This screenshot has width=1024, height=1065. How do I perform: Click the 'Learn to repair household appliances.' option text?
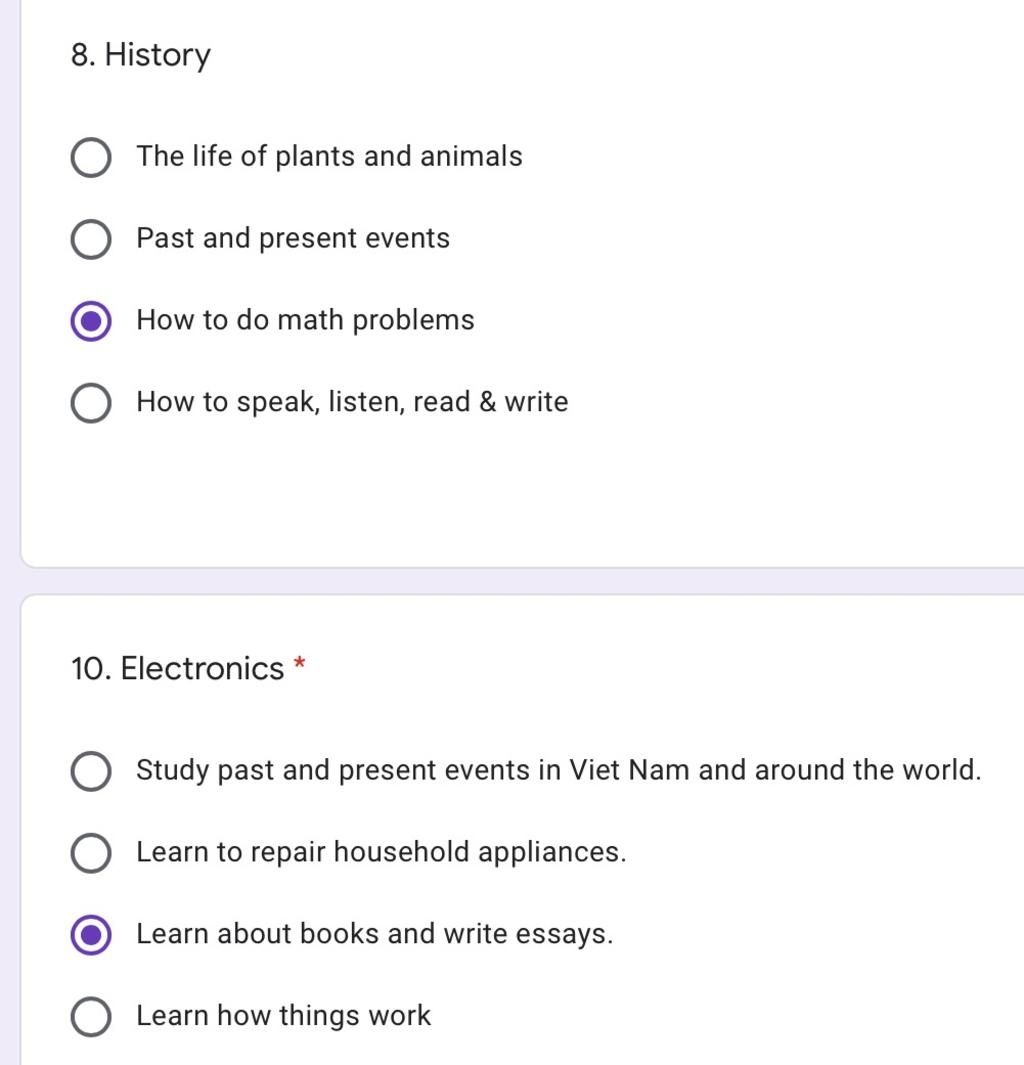381,852
